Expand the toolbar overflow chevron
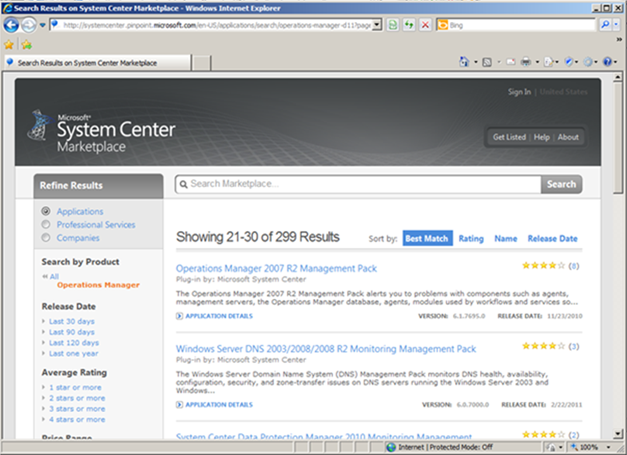 point(619,39)
